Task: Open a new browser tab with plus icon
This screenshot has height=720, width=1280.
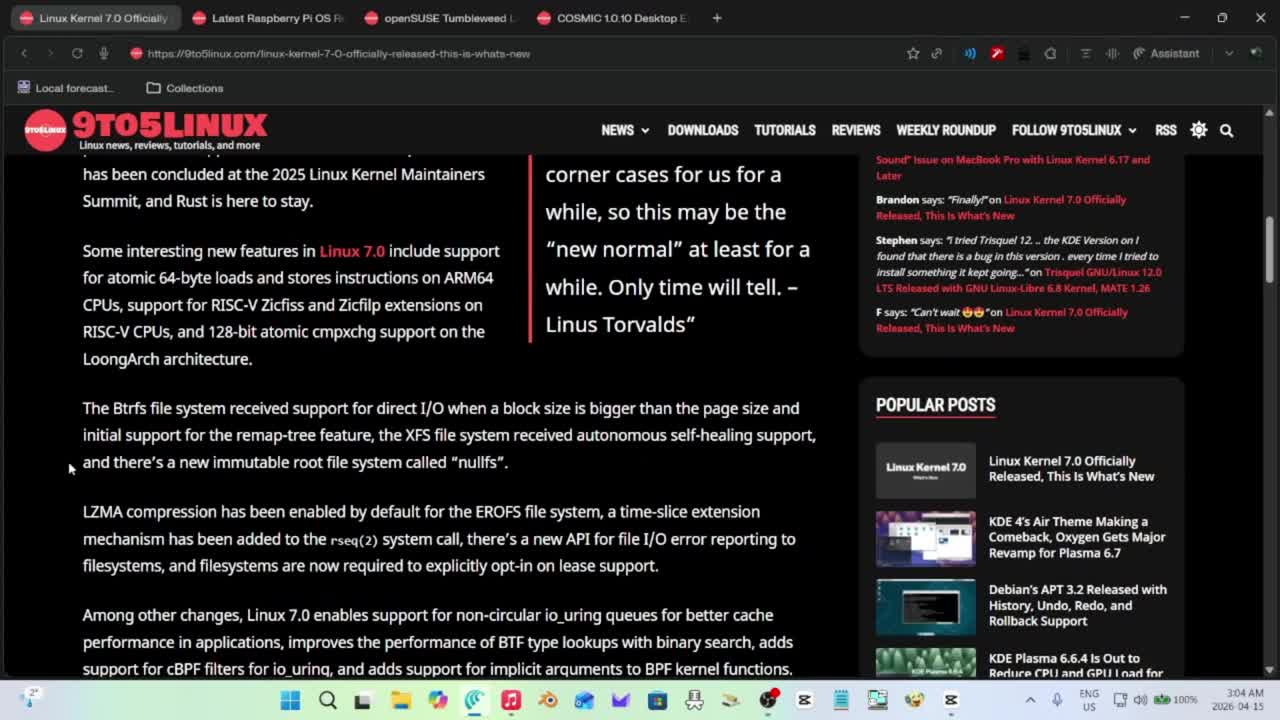Action: (716, 18)
